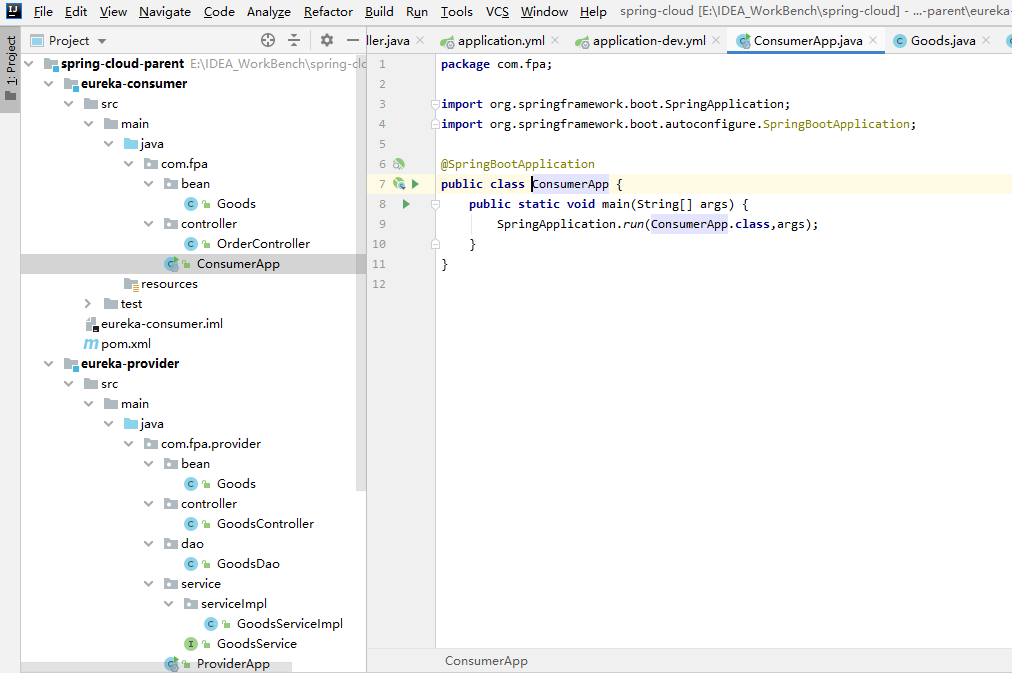Expand the test folder
1012x673 pixels.
pos(89,304)
